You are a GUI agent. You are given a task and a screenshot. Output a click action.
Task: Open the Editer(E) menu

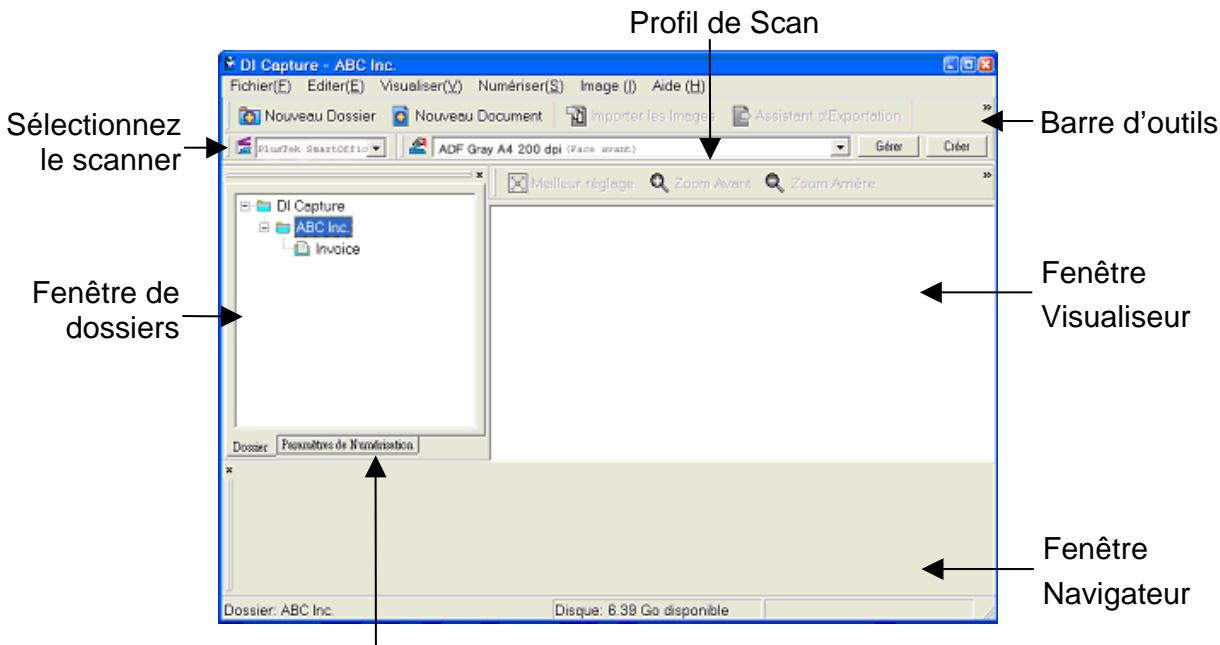pos(336,86)
